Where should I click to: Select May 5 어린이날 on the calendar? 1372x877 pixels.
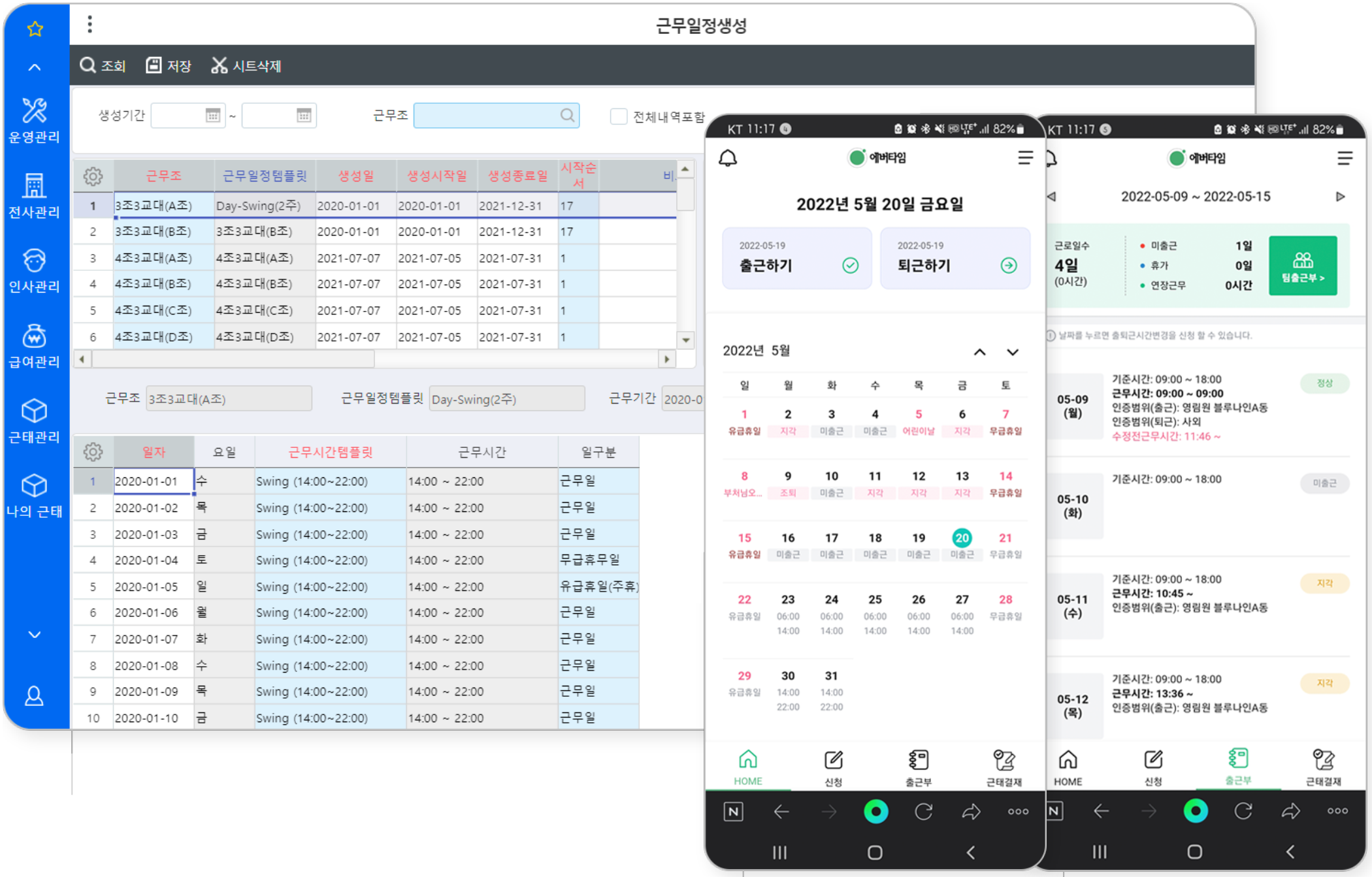point(918,421)
